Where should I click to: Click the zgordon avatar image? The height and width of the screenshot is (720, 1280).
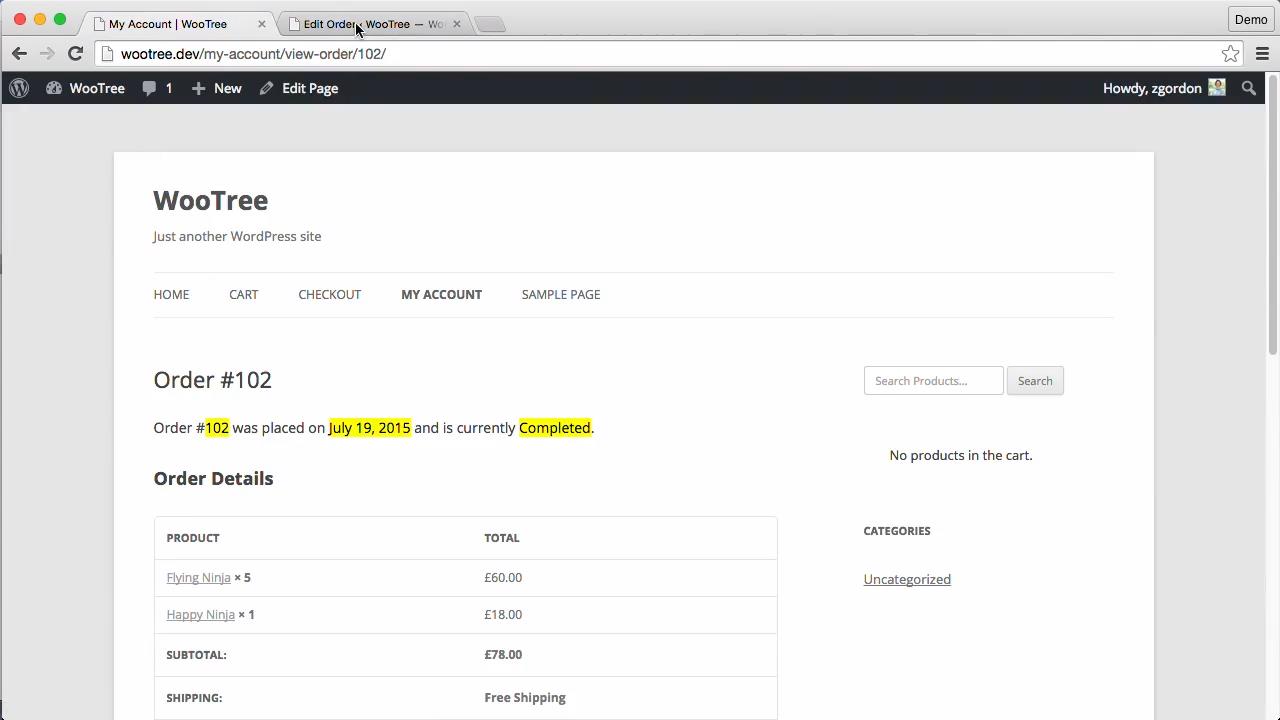click(x=1217, y=88)
